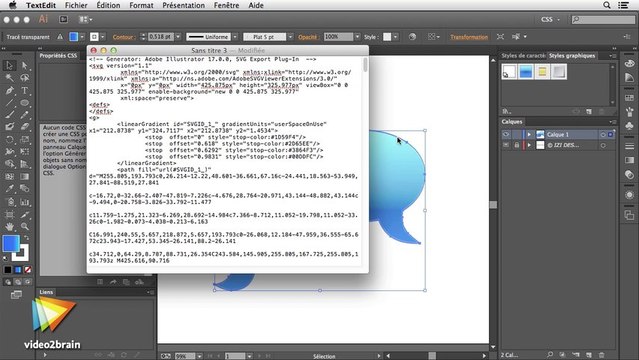Open the opacity 100% dropdown arrow
Viewport: 639px width, 360px height.
[357, 37]
